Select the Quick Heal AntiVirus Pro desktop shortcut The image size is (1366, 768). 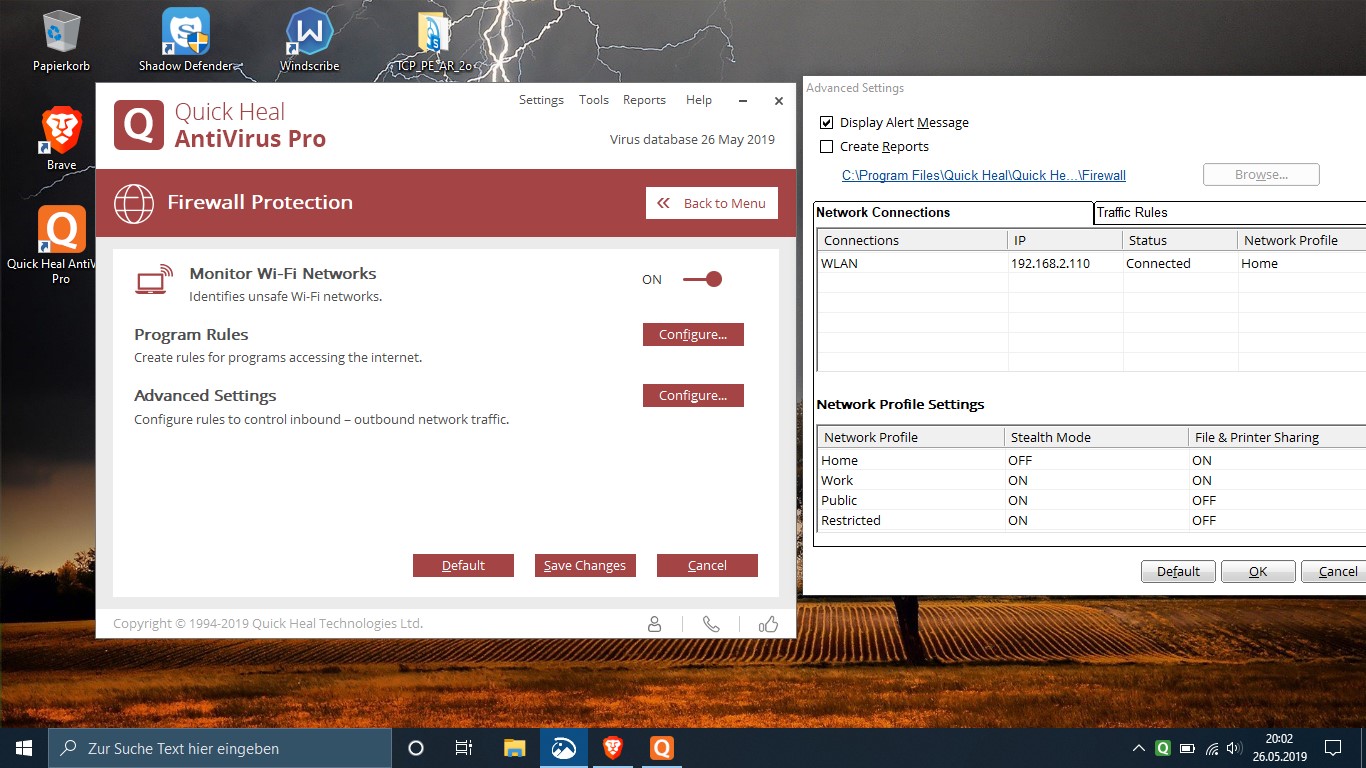point(61,245)
